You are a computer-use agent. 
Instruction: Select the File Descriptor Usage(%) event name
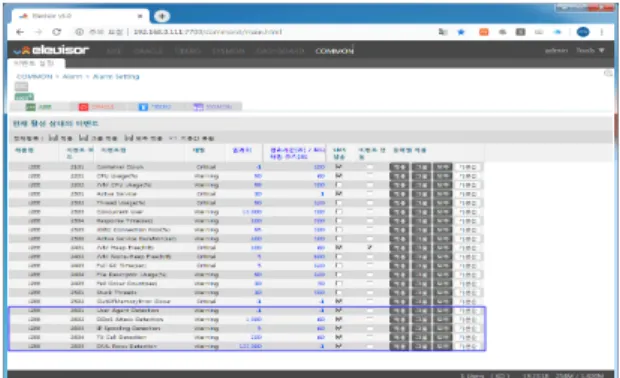coord(131,274)
